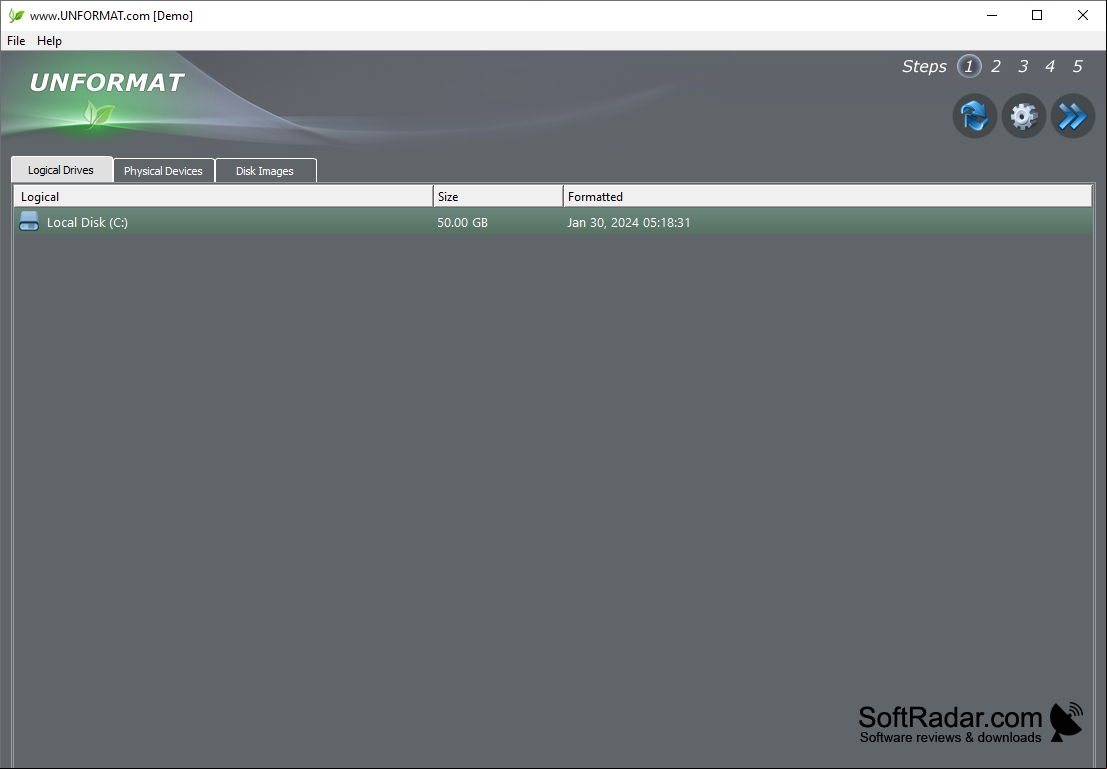Go to next step with double-arrow icon

(1072, 116)
